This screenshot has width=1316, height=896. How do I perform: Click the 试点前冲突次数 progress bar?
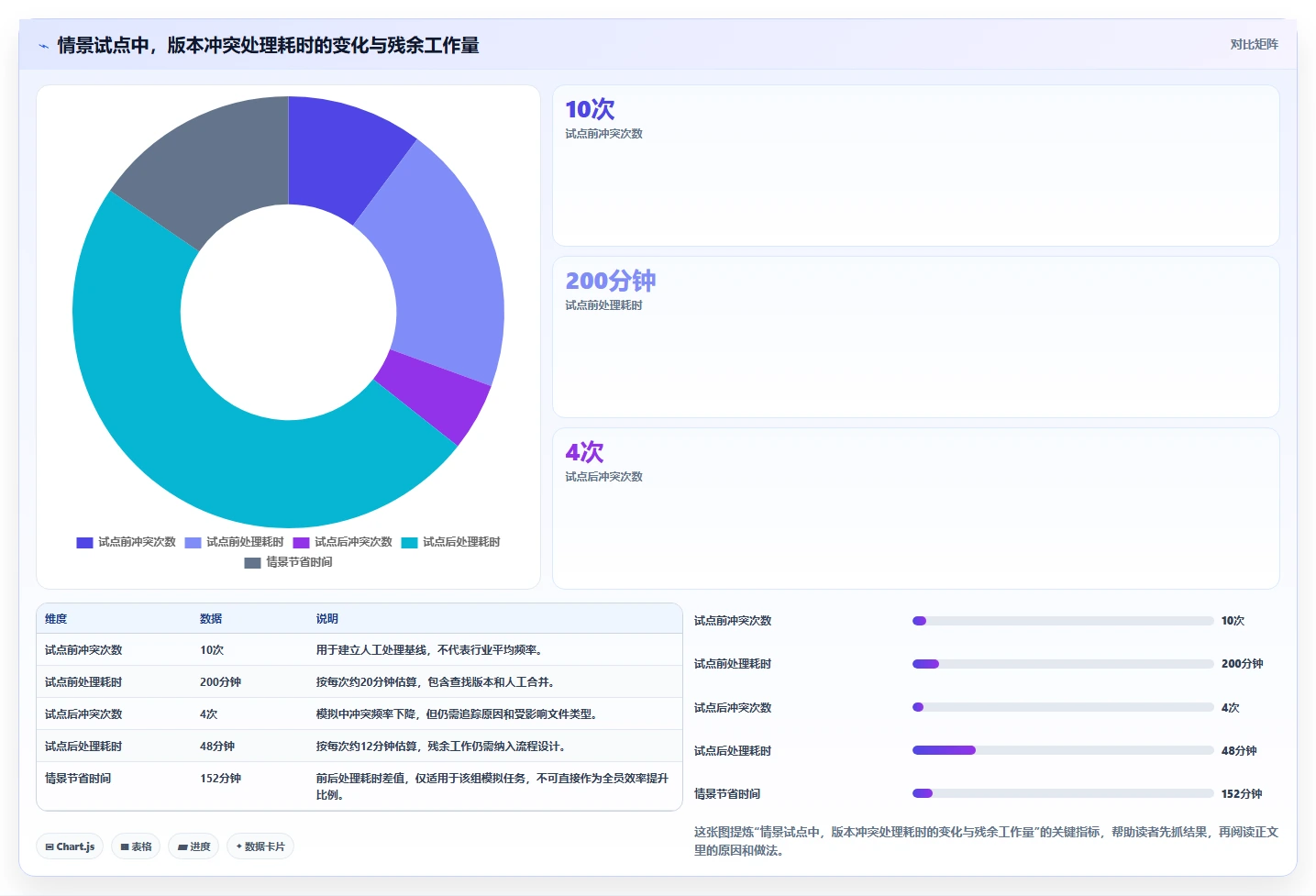1063,621
